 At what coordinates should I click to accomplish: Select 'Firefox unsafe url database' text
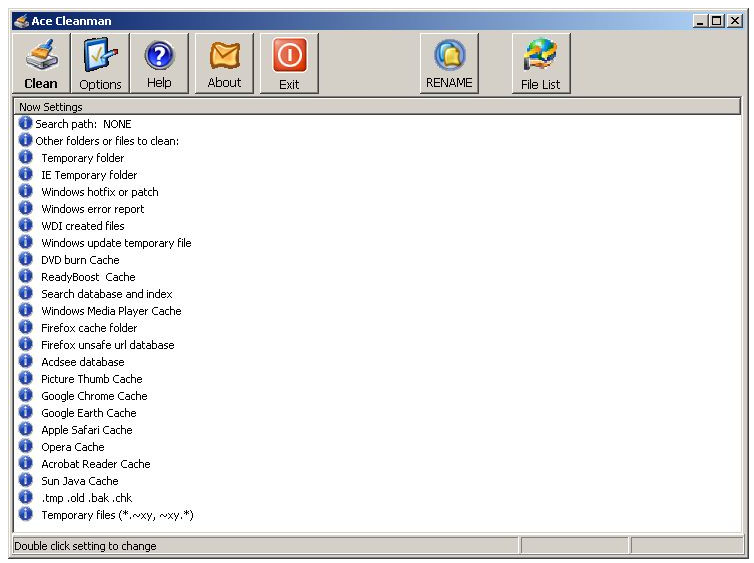[108, 345]
